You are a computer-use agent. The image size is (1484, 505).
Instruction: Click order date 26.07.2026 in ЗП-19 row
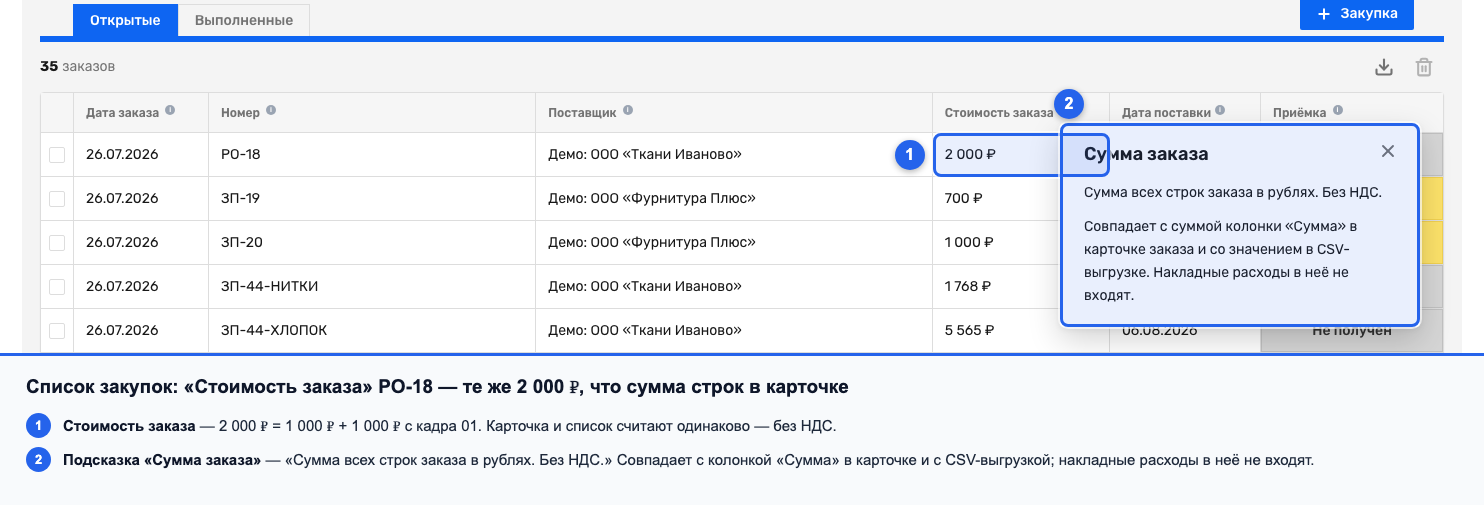[122, 199]
